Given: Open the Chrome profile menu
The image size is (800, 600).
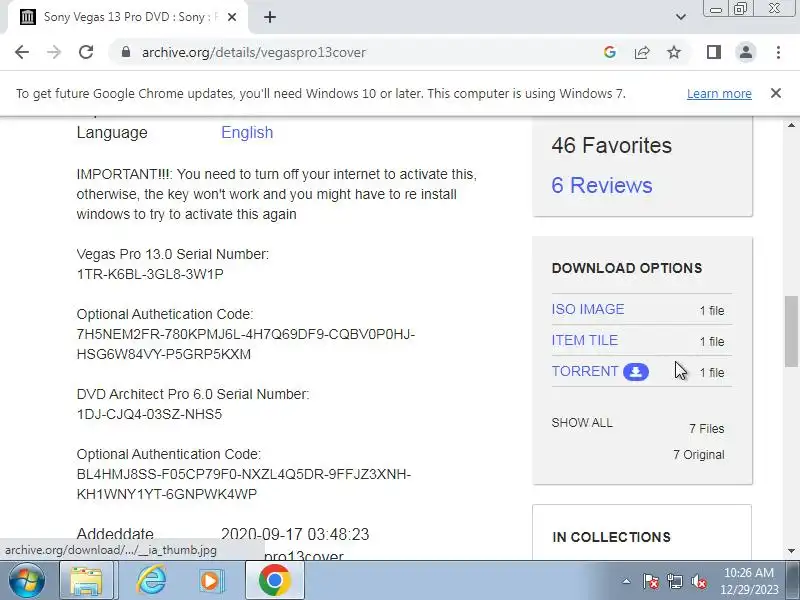Looking at the screenshot, I should click(x=745, y=52).
